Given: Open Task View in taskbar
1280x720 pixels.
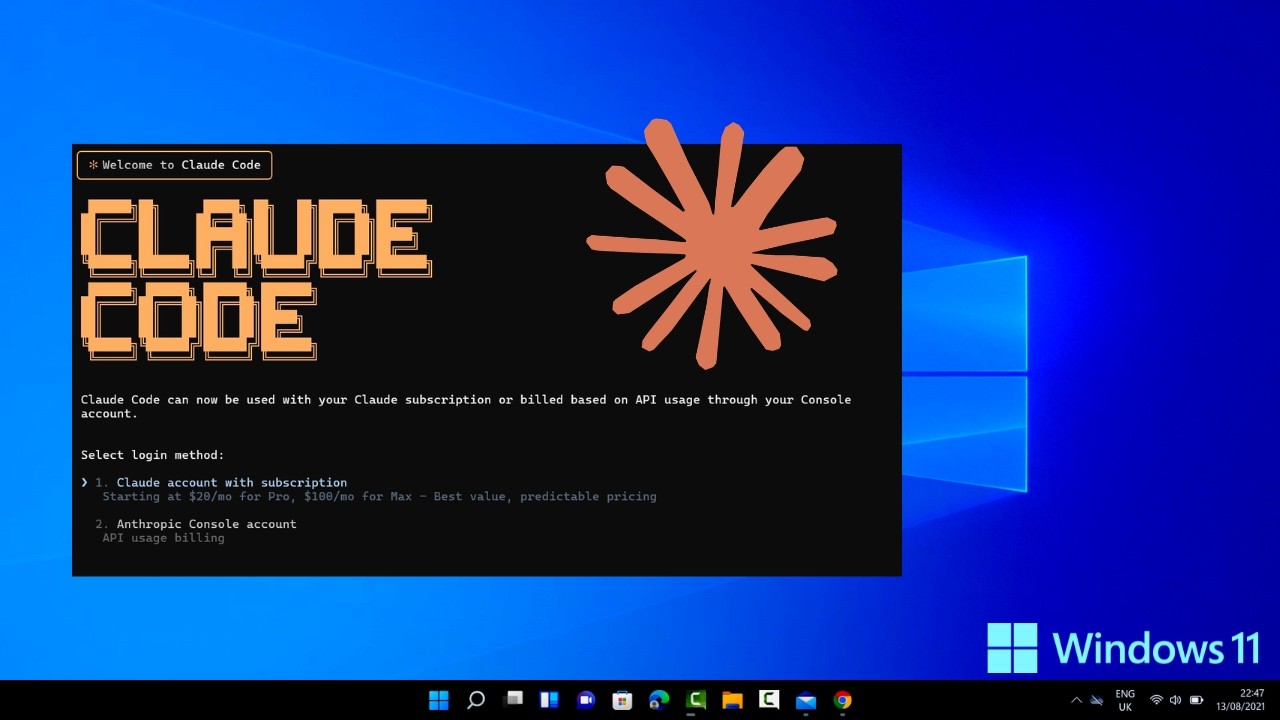Looking at the screenshot, I should point(513,700).
